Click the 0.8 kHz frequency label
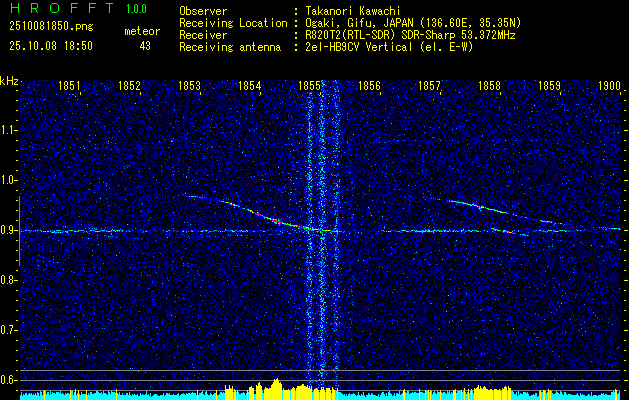629x400 pixels. [x=8, y=280]
